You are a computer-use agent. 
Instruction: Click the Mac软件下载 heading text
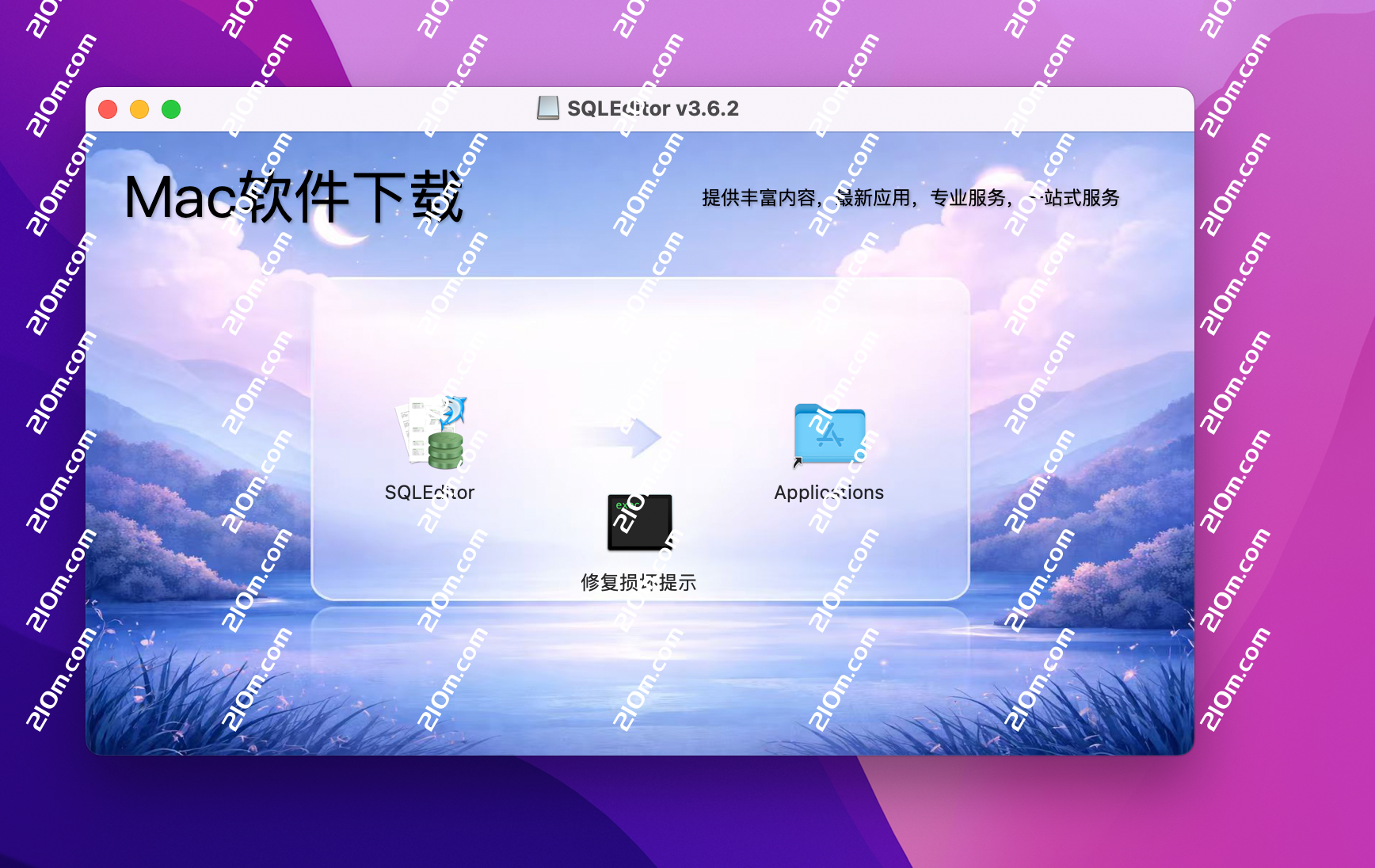coord(293,197)
